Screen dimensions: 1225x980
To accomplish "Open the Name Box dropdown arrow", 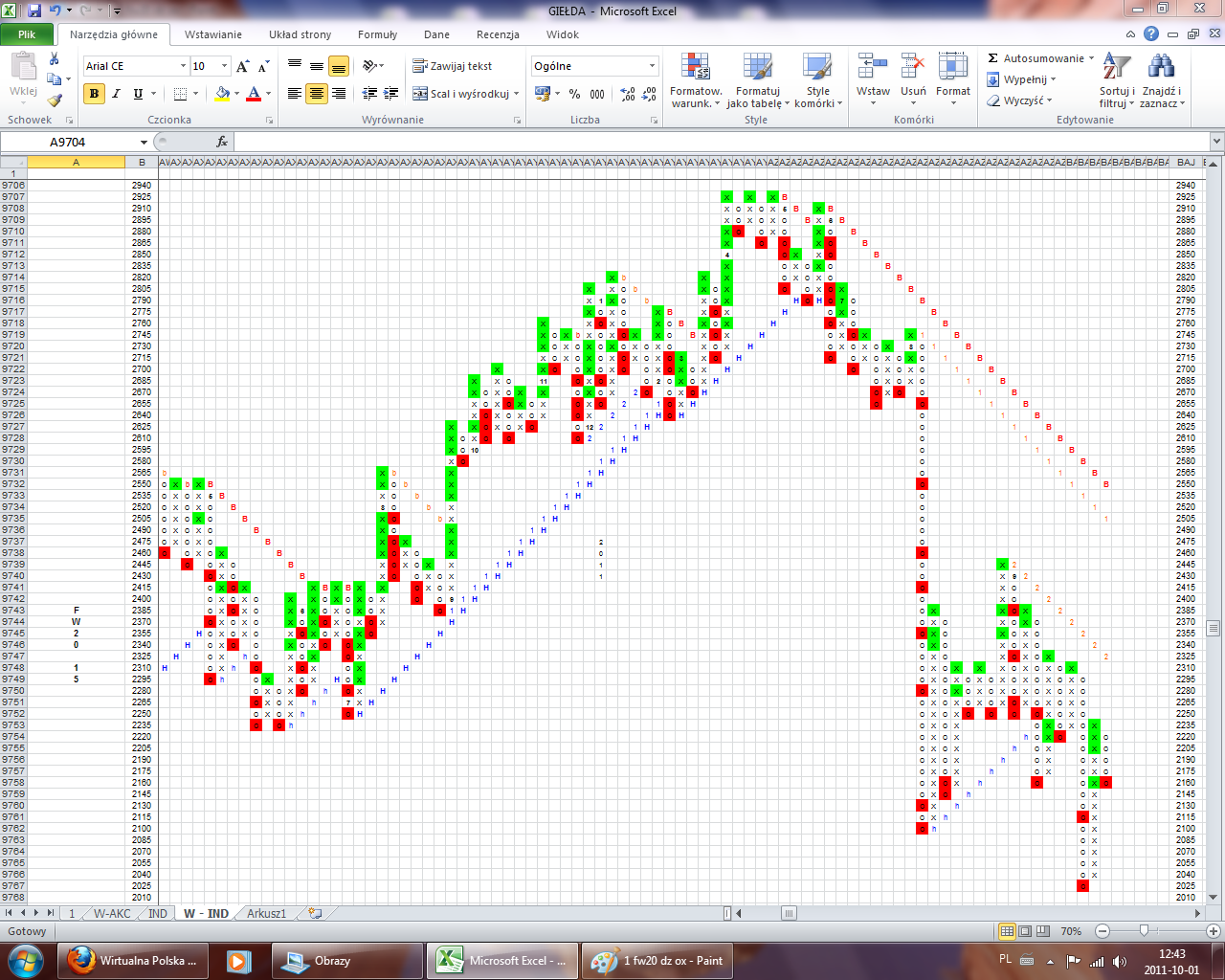I will 144,142.
